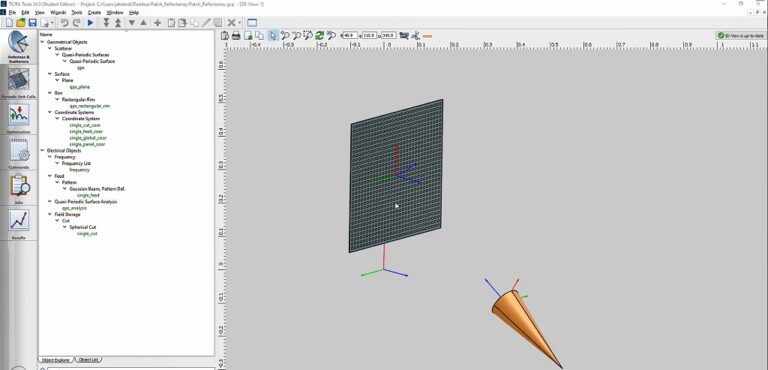Open the View menu
The width and height of the screenshot is (768, 370).
pyautogui.click(x=40, y=12)
